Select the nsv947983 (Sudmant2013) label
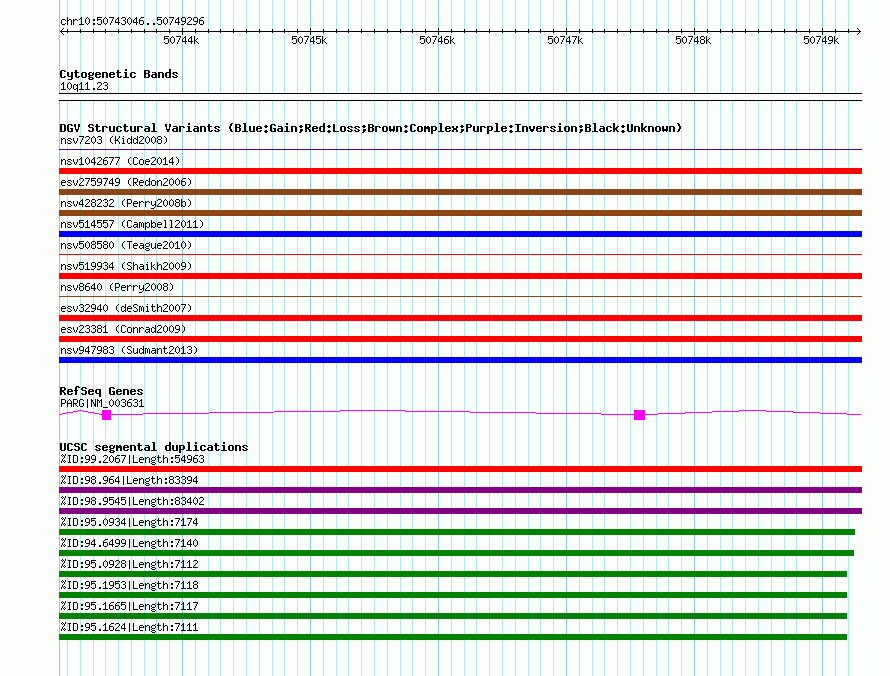This screenshot has width=890, height=676. click(x=129, y=350)
